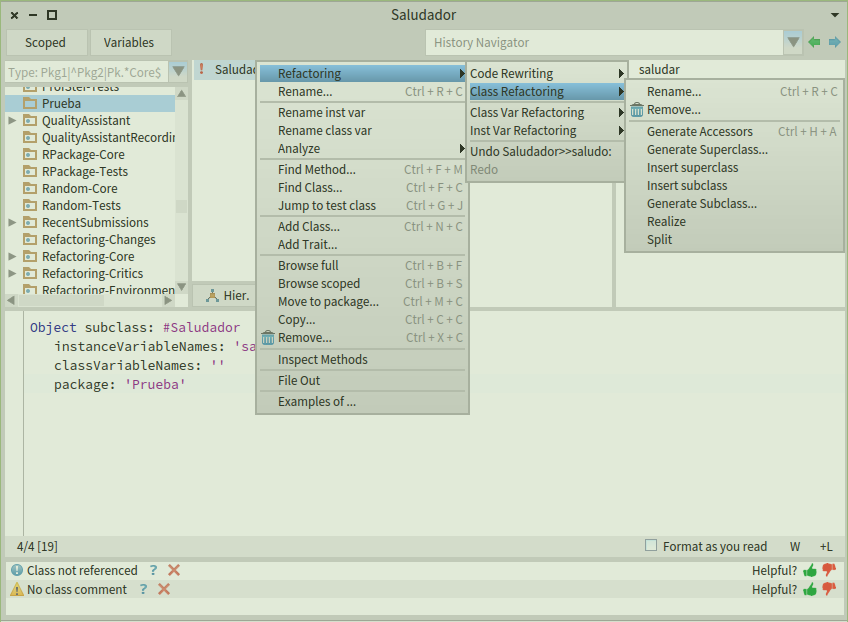Click the +L toggle in the status bar
848x622 pixels.
click(x=825, y=546)
